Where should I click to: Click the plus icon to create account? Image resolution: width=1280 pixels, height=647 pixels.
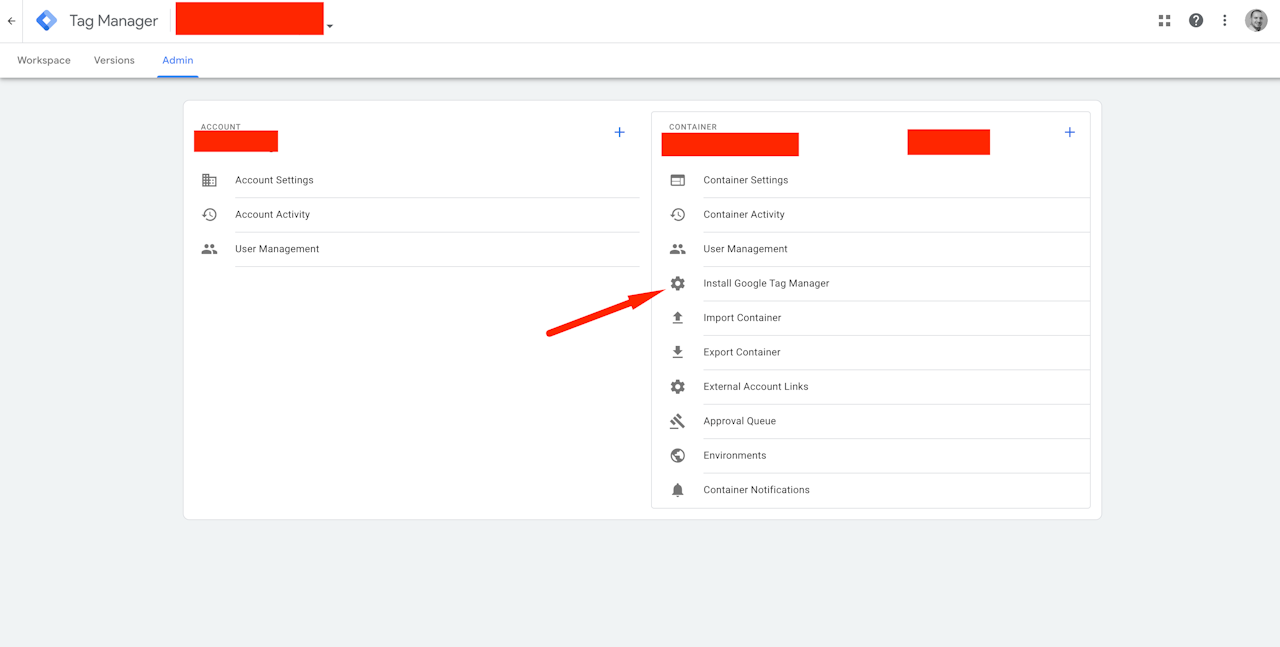619,132
